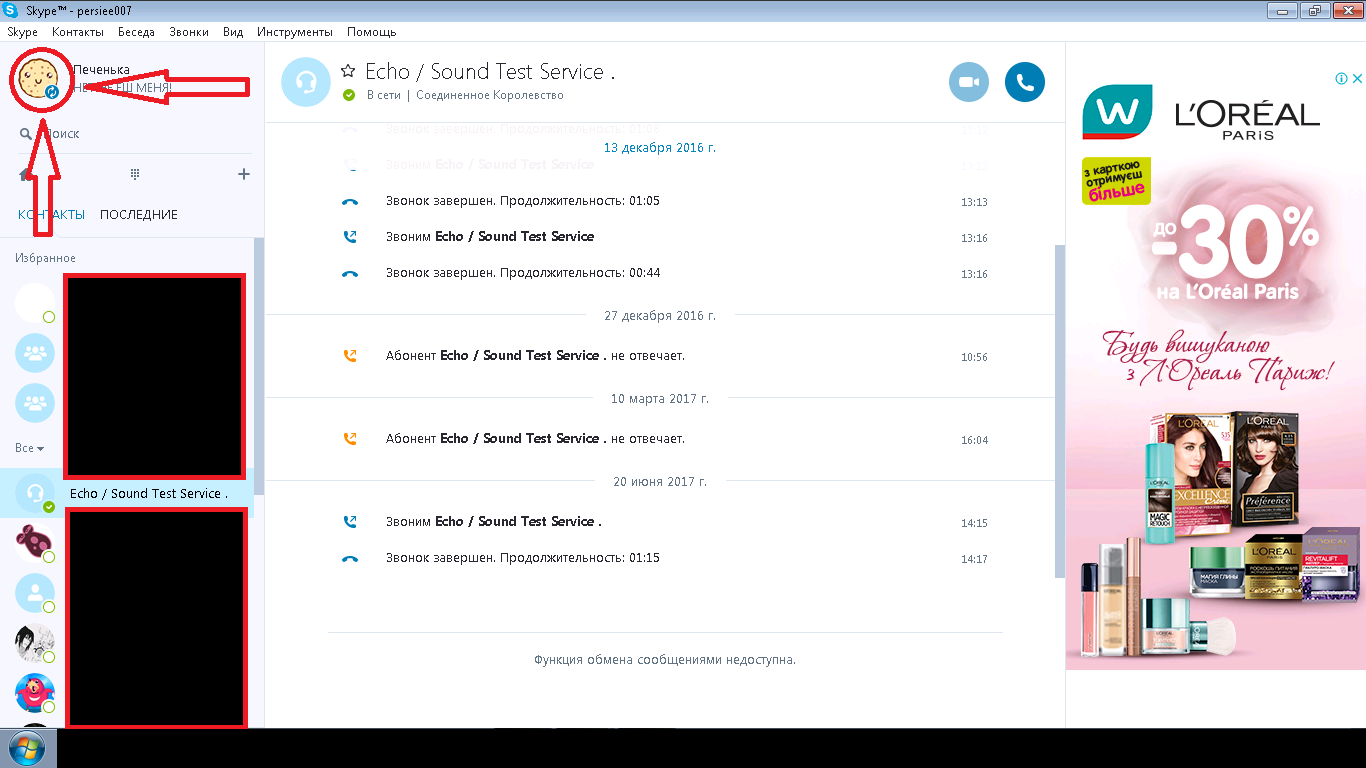Click the не отвечает message at 10:56
This screenshot has height=768, width=1366.
click(x=535, y=355)
